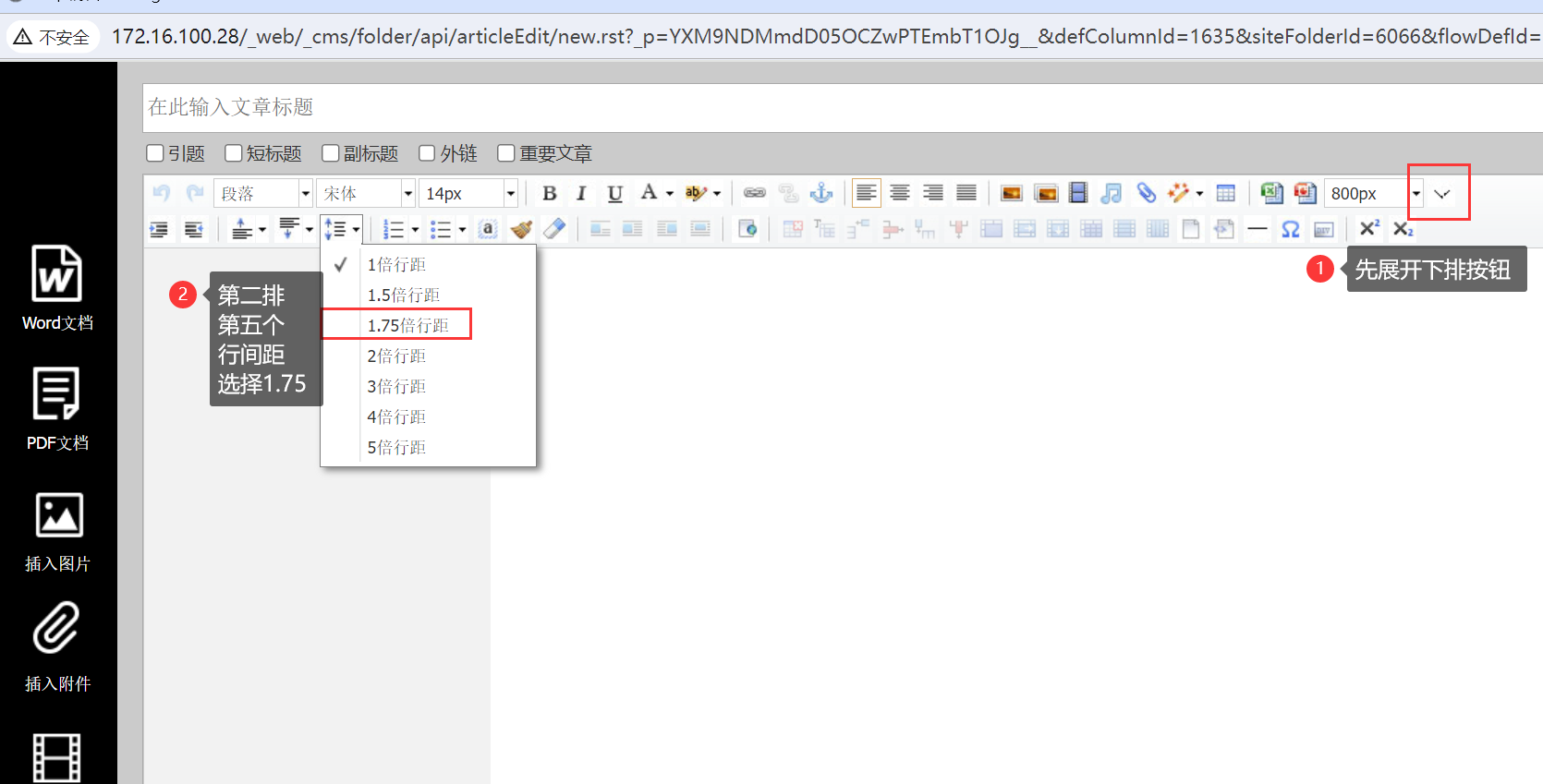Tick the 重要文章 checkbox

click(505, 153)
